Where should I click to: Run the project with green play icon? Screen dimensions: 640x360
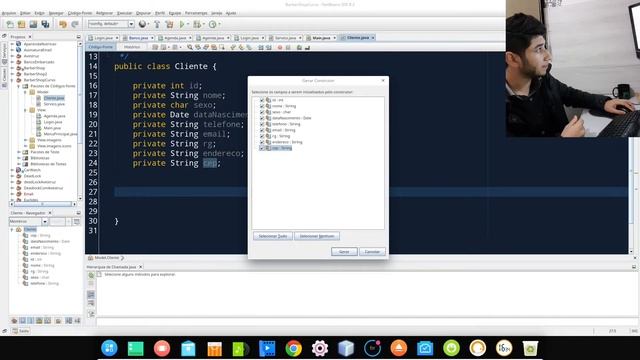pos(182,24)
